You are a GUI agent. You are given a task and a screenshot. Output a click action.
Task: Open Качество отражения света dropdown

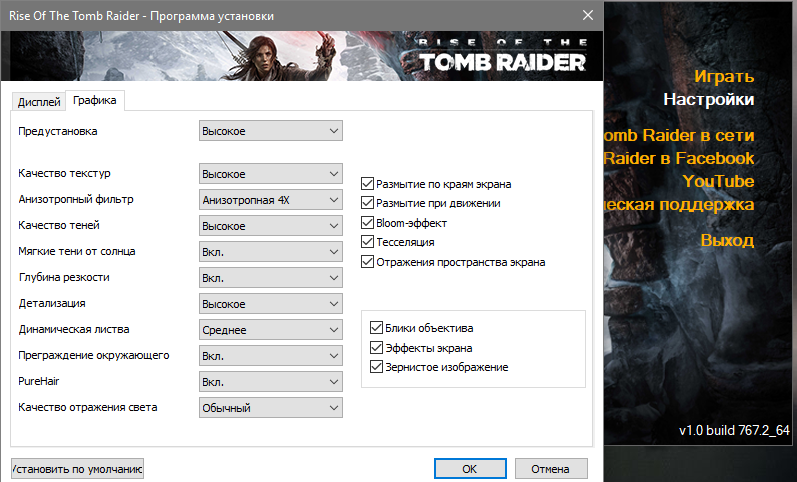pos(270,407)
